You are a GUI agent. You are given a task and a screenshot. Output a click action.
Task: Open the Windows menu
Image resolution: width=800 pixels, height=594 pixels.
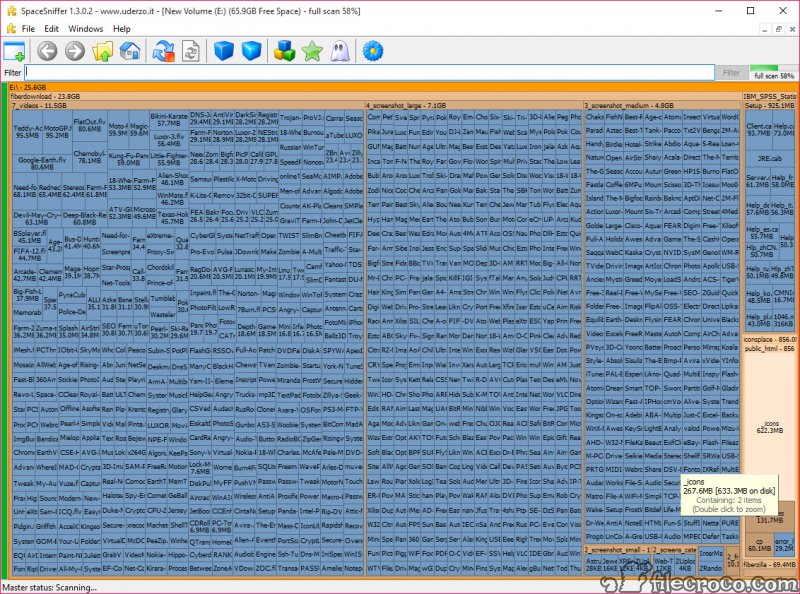[86, 29]
